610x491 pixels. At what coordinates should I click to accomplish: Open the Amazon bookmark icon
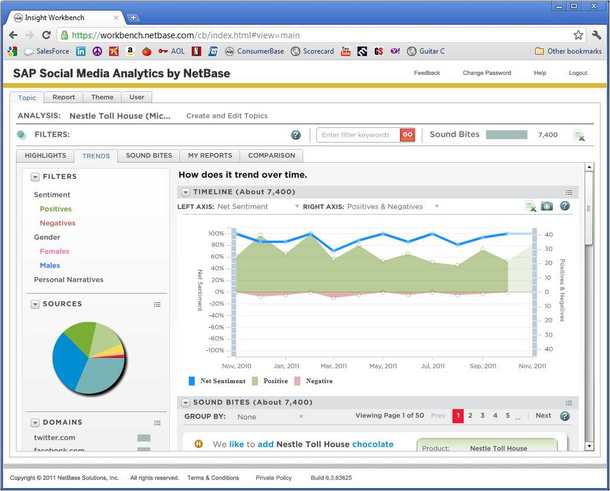click(x=130, y=51)
